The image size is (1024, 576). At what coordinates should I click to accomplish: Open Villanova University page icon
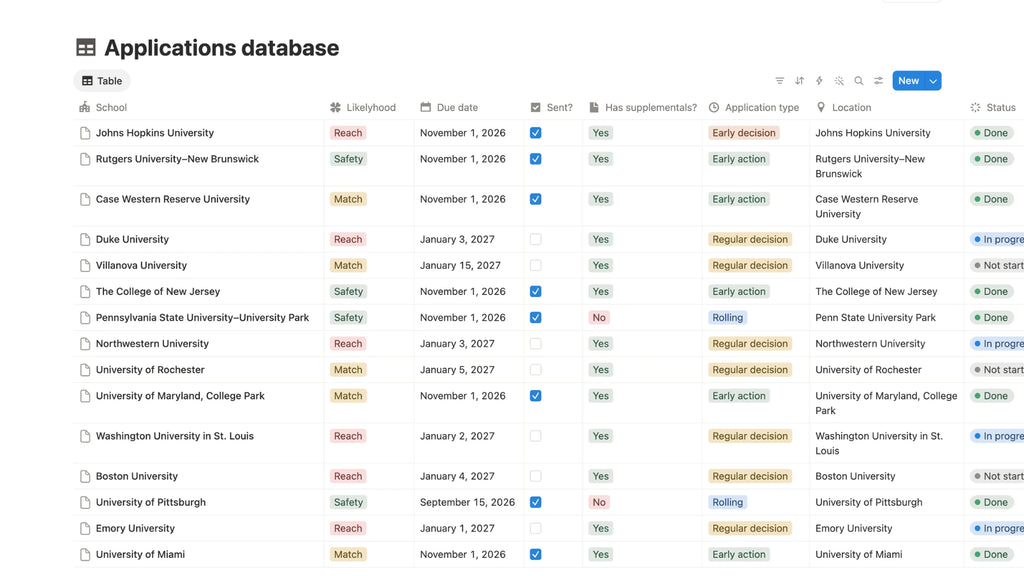[x=85, y=266]
